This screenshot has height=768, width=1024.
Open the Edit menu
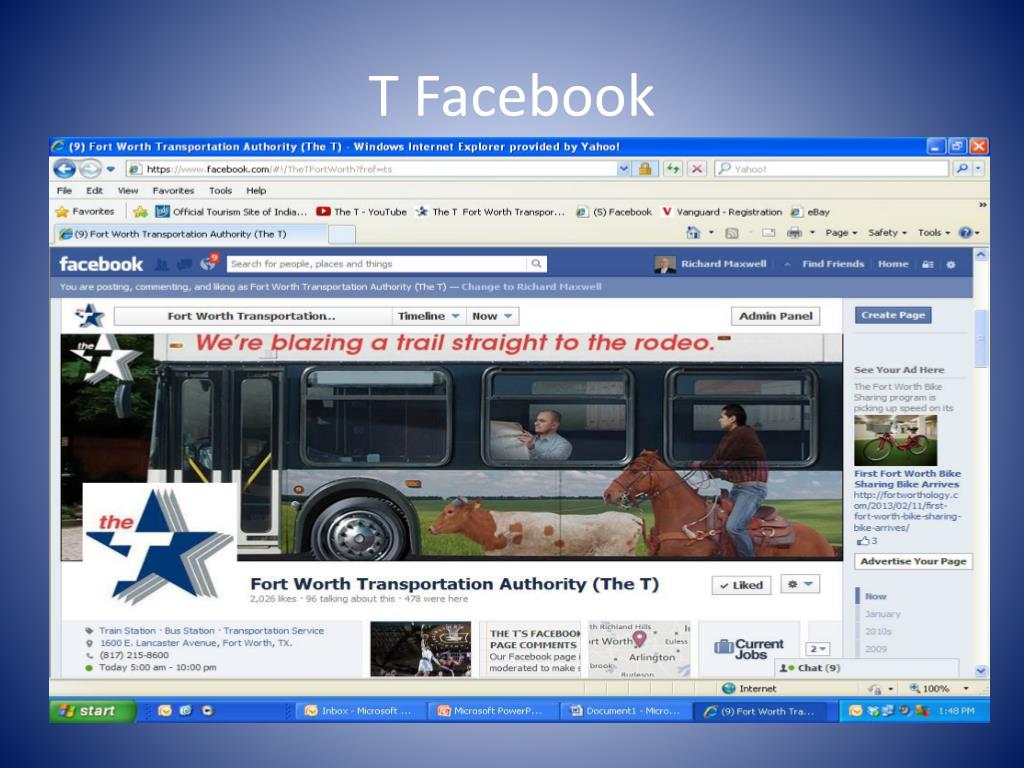click(x=94, y=191)
